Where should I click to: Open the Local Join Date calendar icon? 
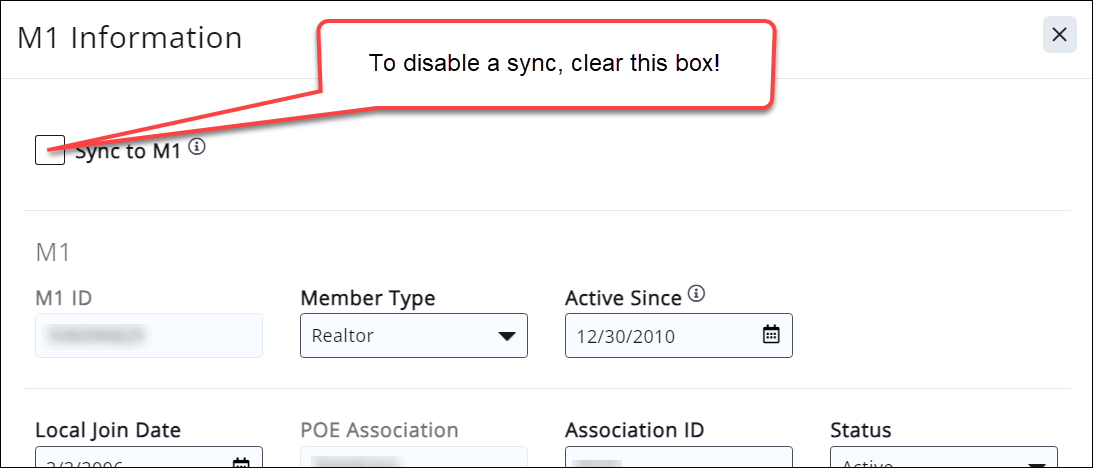[241, 462]
